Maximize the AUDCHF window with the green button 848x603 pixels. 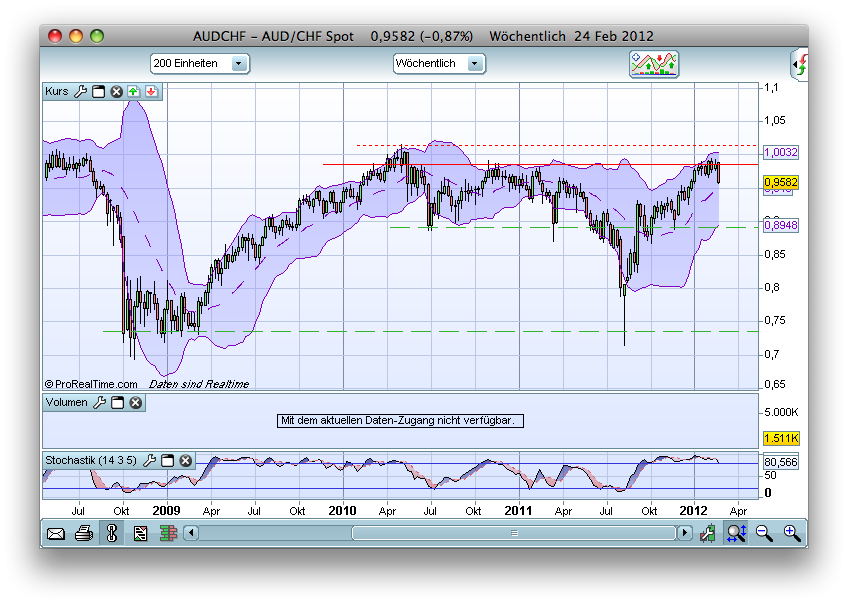tap(97, 36)
